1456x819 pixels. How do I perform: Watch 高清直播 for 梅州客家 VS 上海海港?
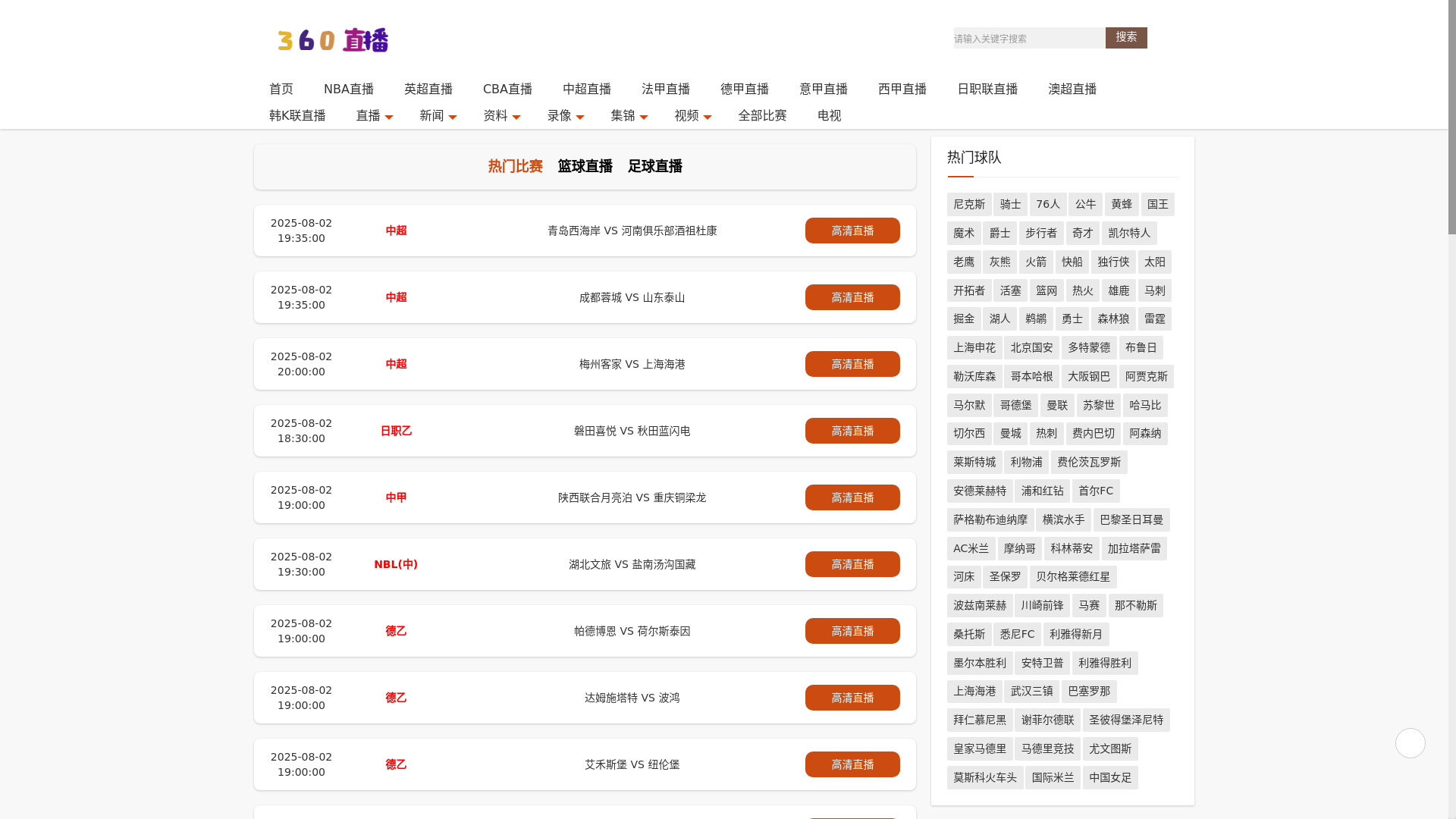point(852,364)
